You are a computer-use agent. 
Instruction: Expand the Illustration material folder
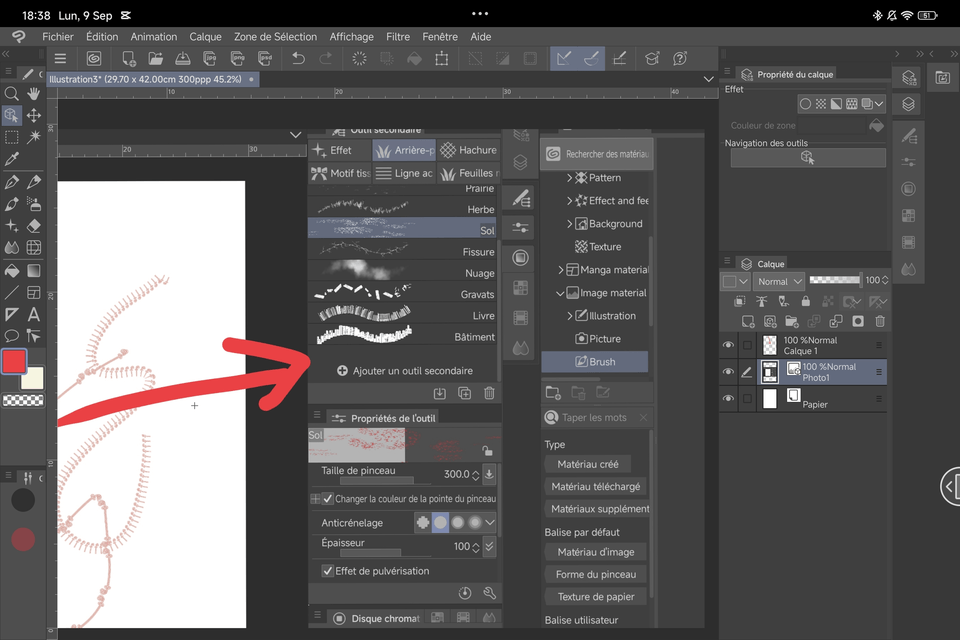(569, 315)
